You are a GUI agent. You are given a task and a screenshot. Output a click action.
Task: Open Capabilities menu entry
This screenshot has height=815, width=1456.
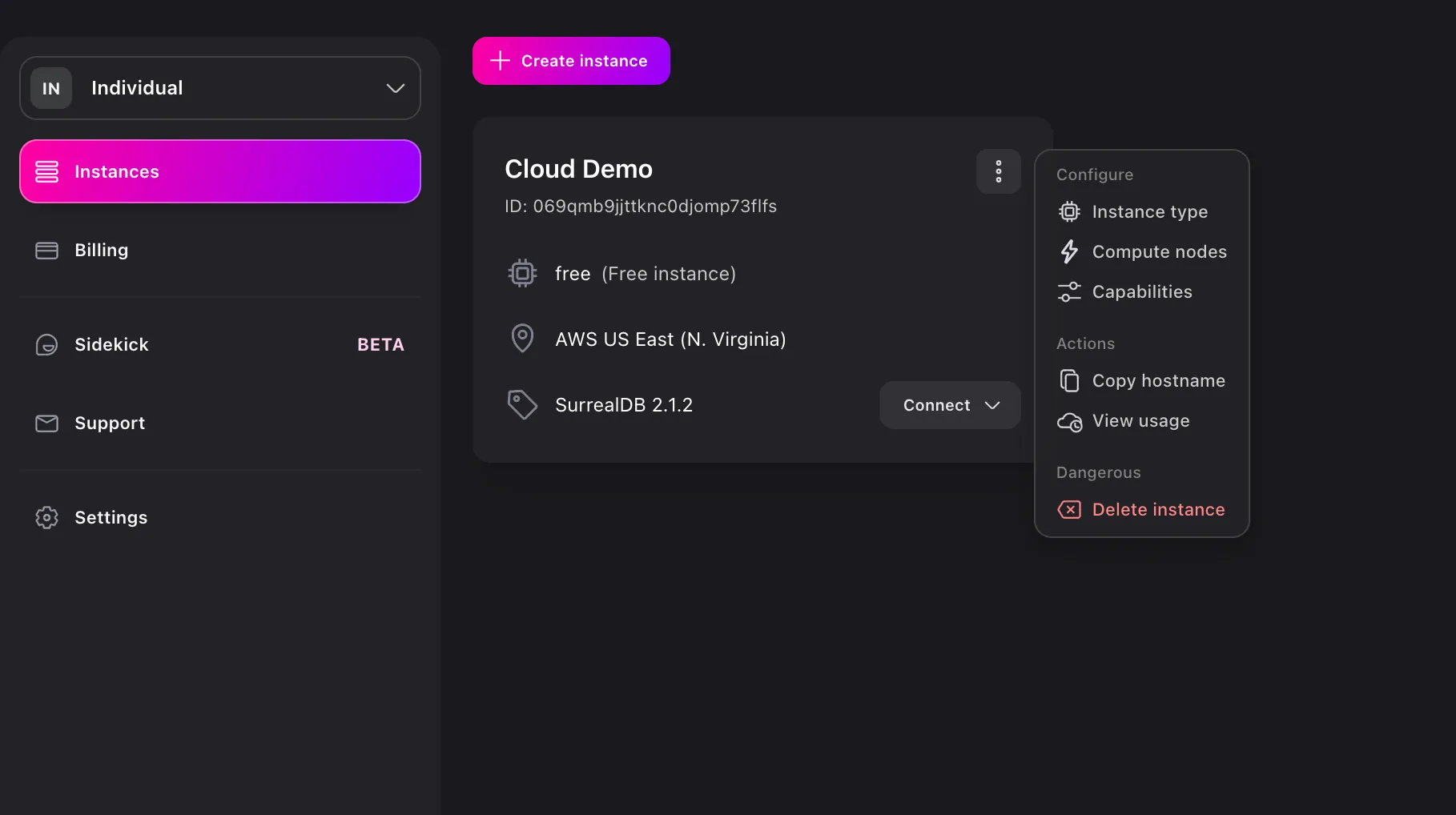(x=1141, y=292)
